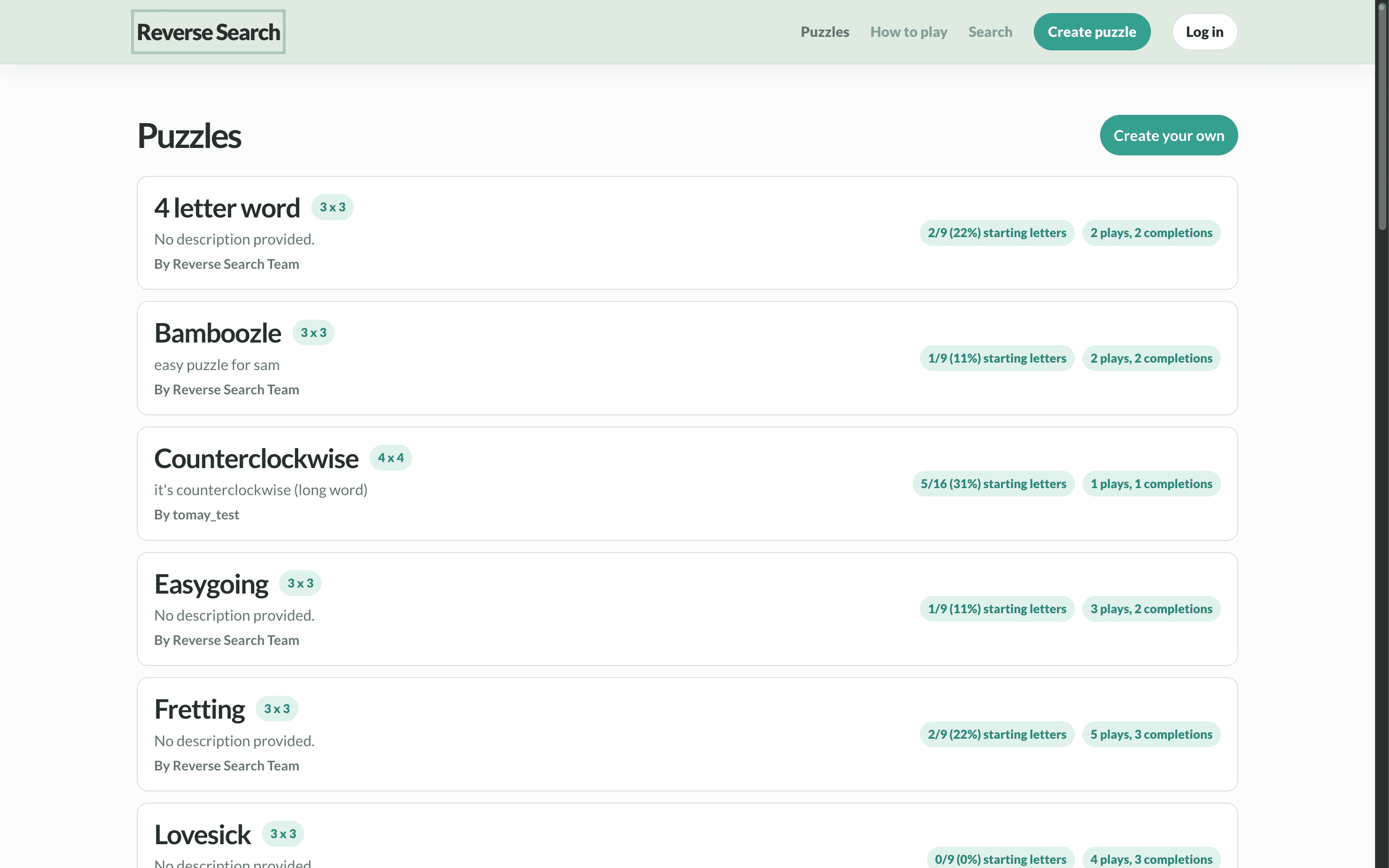Click 4 letter word's 2 plays, 2 completions badge
Screen dimensions: 1389x868
[1151, 233]
